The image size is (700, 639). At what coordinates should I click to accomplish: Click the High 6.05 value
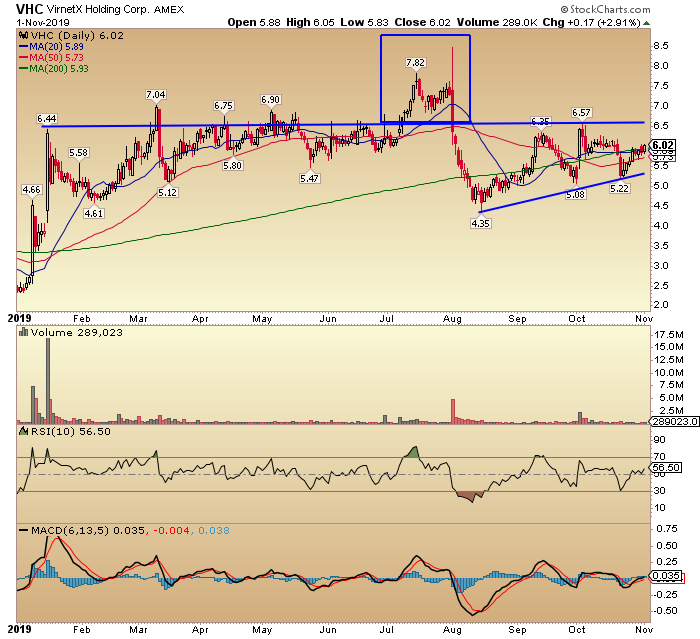310,22
